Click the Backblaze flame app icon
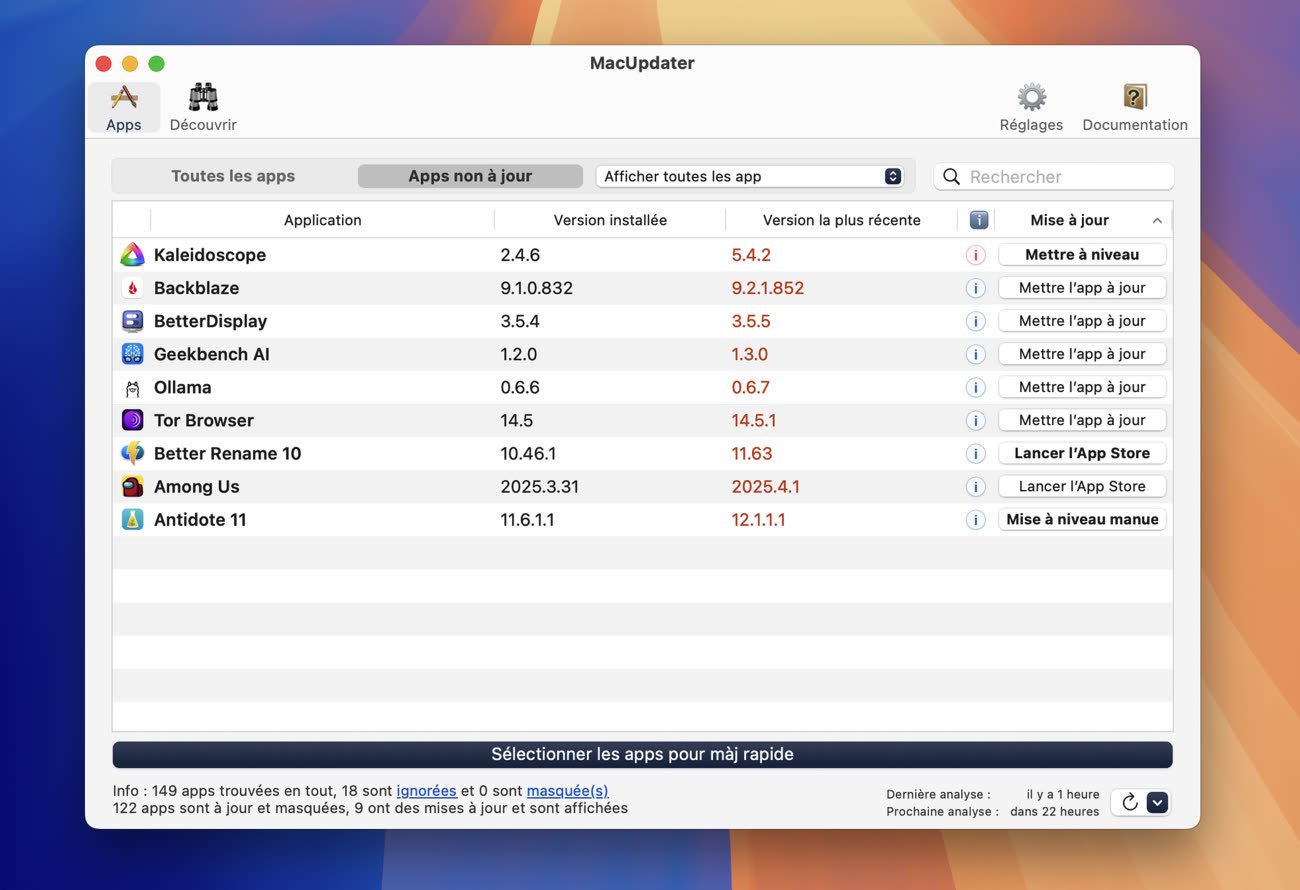The width and height of the screenshot is (1300, 890). point(132,288)
